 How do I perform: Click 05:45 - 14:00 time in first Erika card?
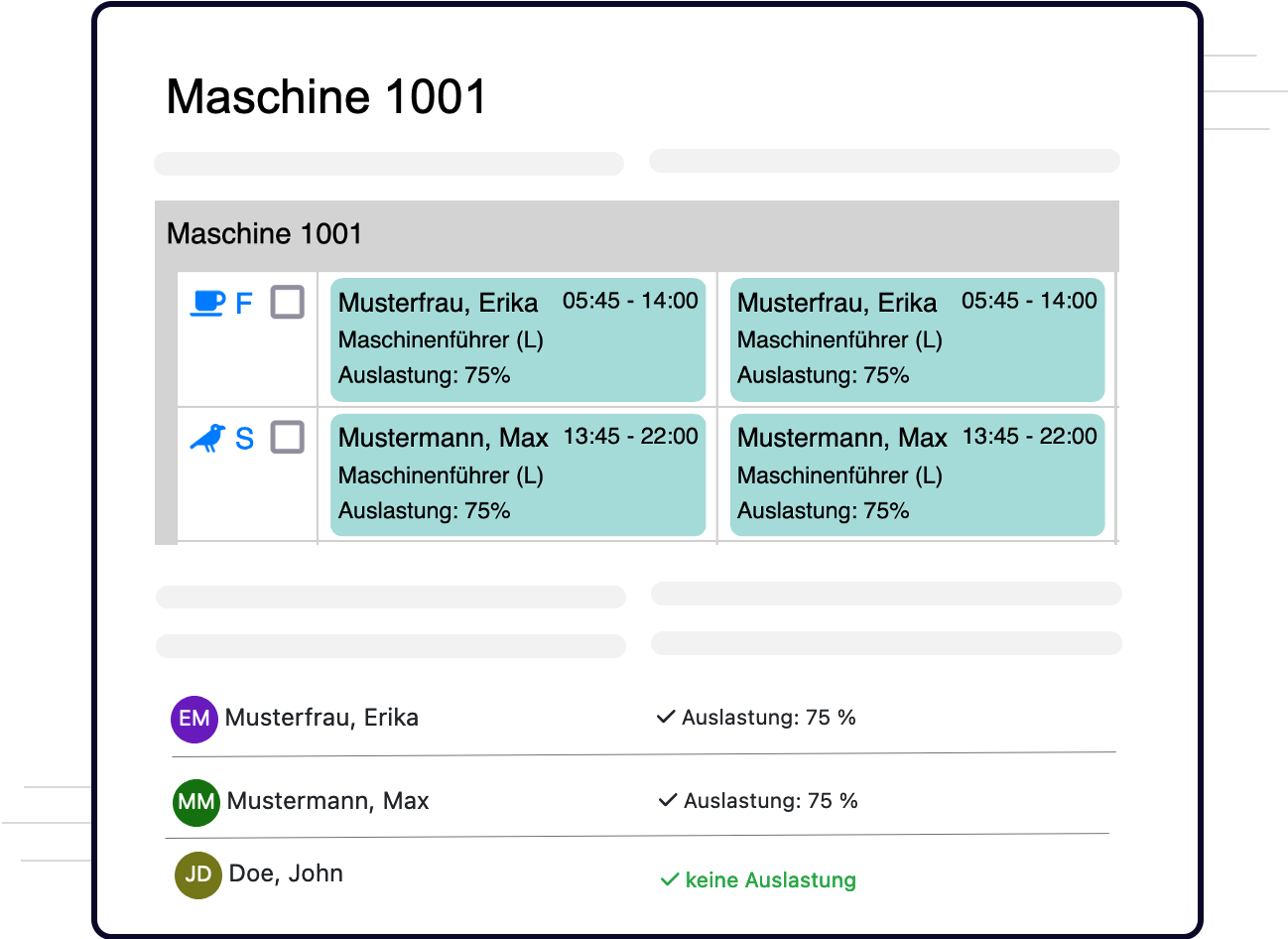coord(630,301)
